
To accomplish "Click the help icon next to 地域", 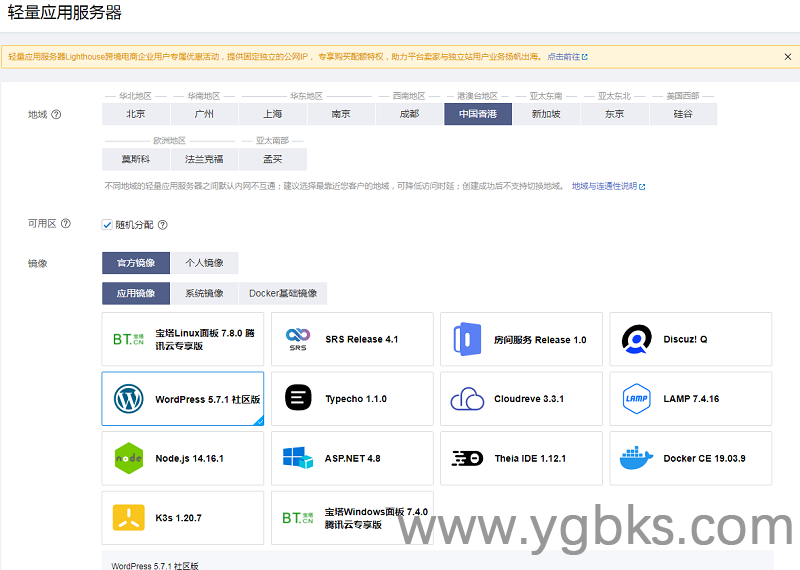I will pyautogui.click(x=56, y=115).
